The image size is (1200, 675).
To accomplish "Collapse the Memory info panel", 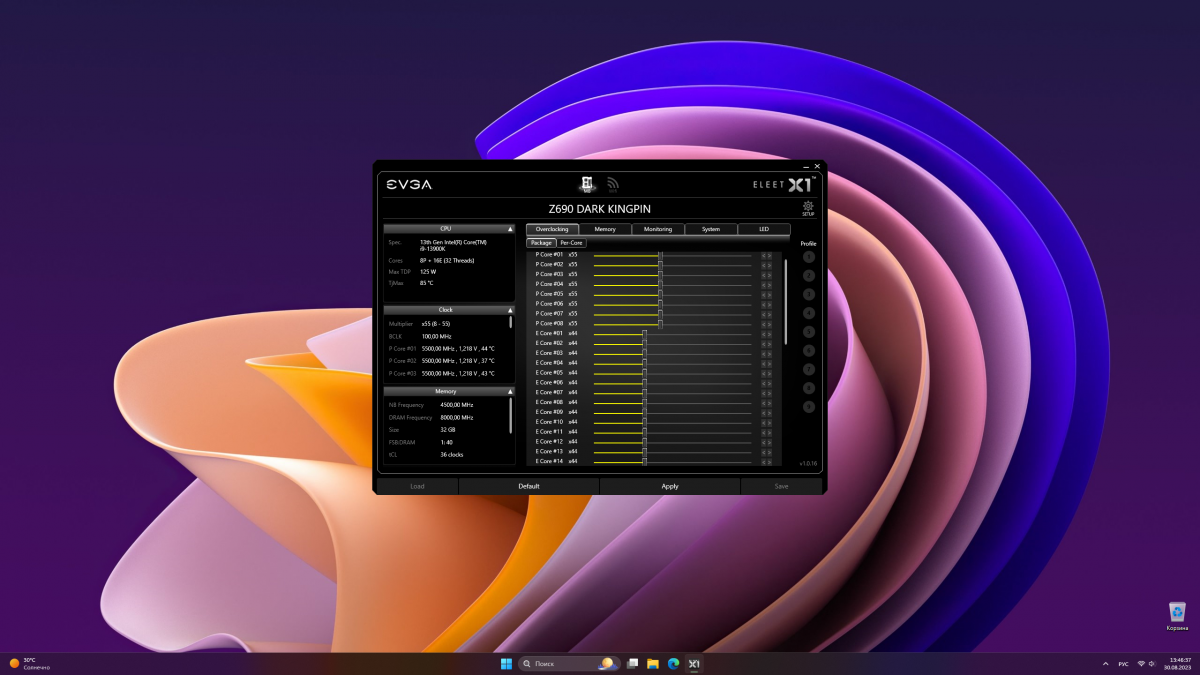I will coord(510,391).
